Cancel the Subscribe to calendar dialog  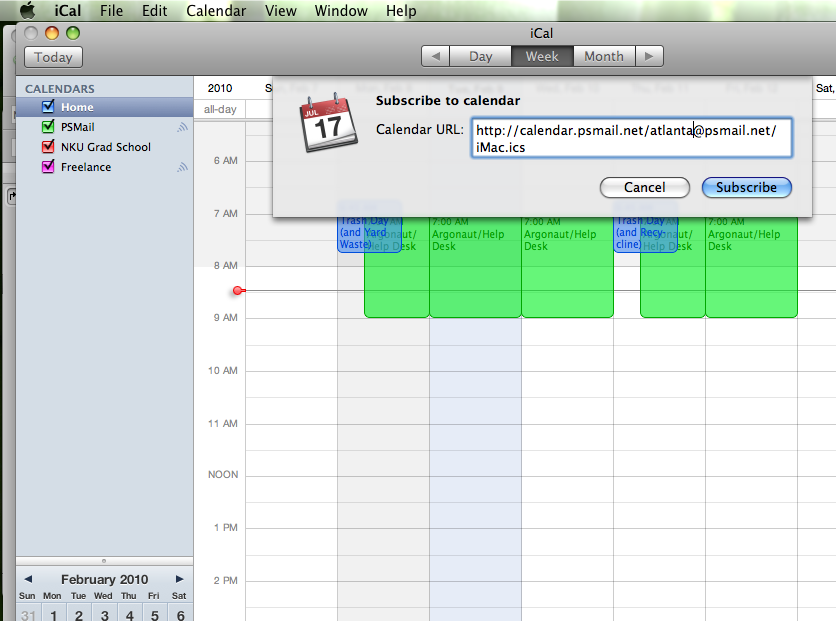[645, 188]
